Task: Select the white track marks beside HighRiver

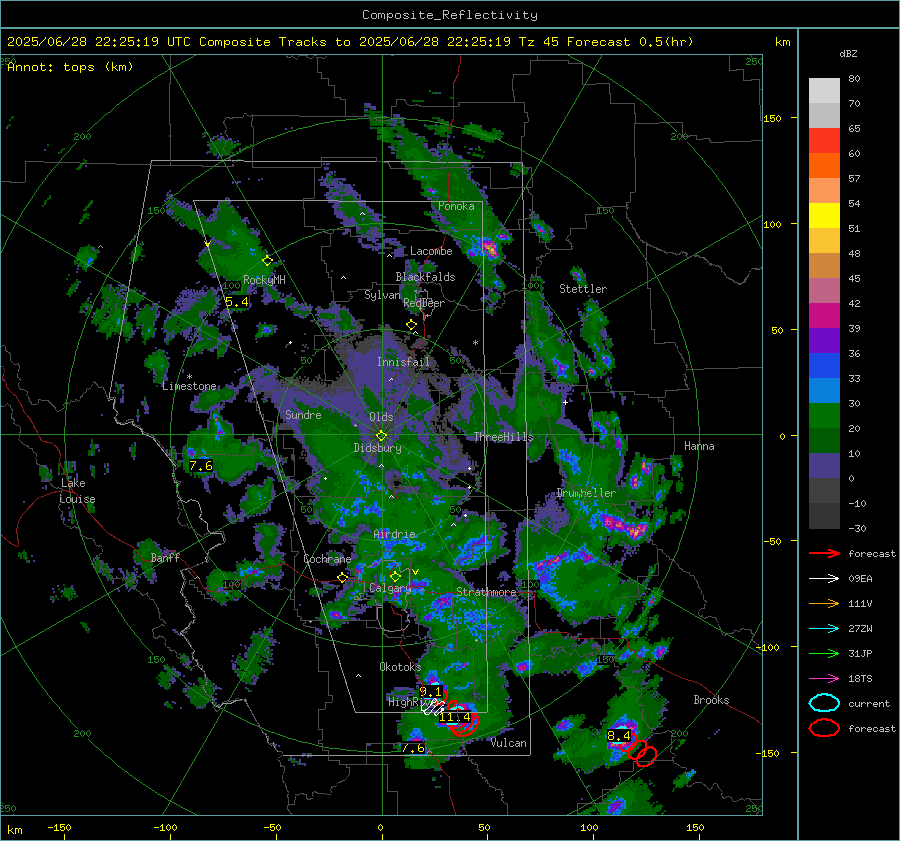Action: [x=433, y=707]
